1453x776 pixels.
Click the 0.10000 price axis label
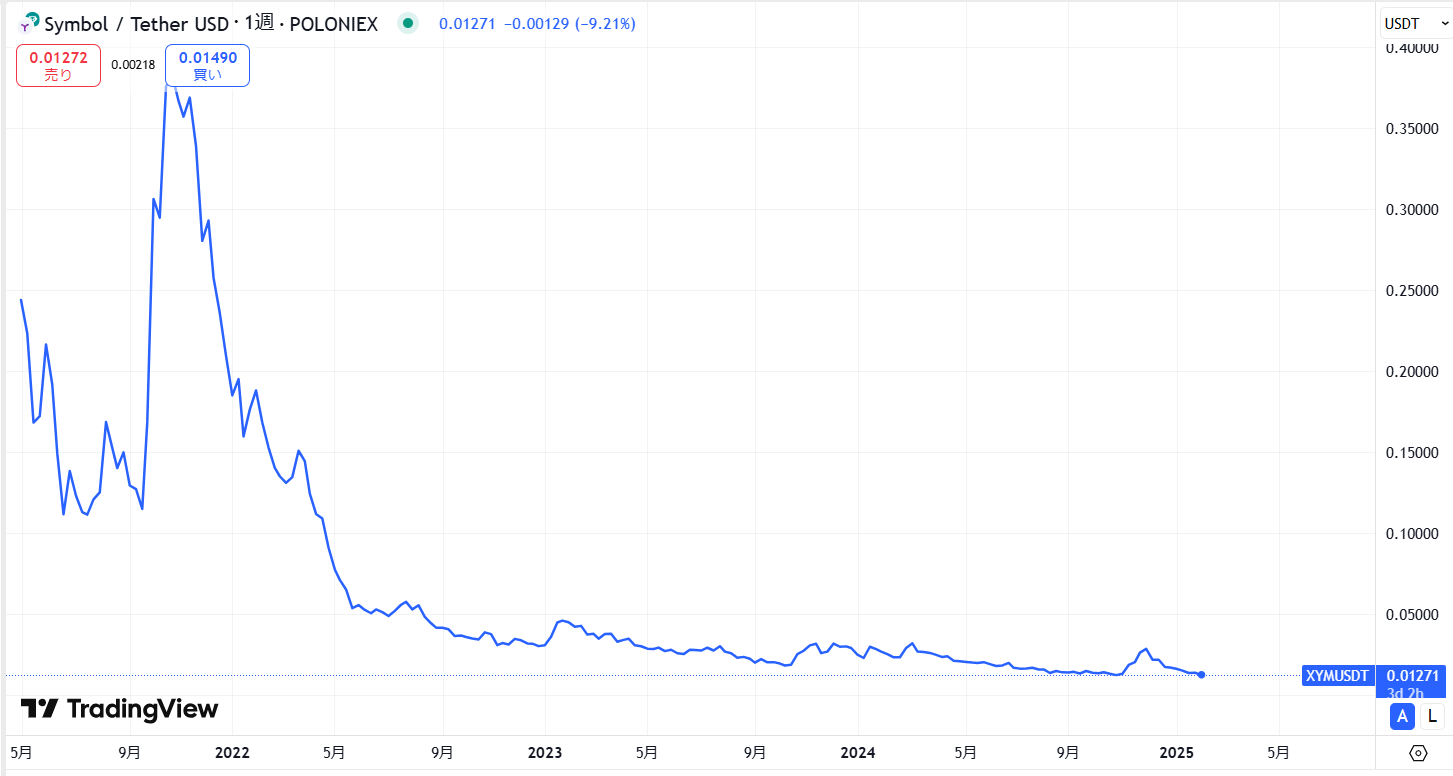1411,533
